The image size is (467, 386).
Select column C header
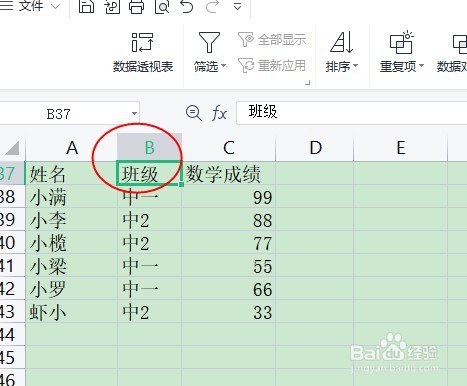point(229,148)
